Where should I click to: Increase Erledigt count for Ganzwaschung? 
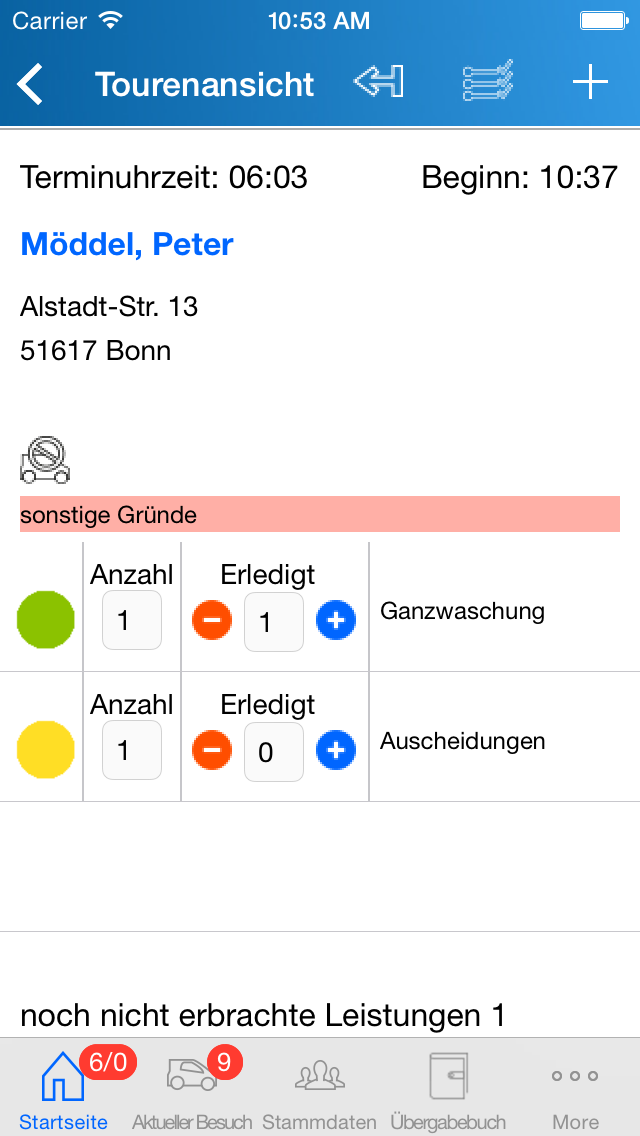pos(336,621)
